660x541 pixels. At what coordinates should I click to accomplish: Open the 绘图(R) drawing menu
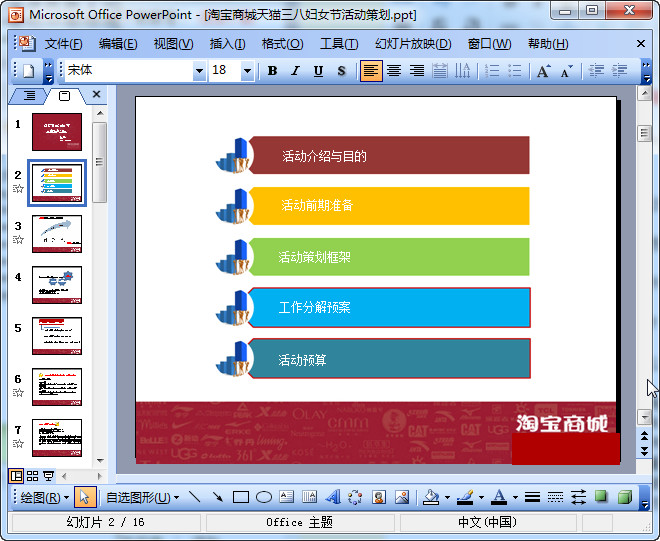tap(44, 498)
